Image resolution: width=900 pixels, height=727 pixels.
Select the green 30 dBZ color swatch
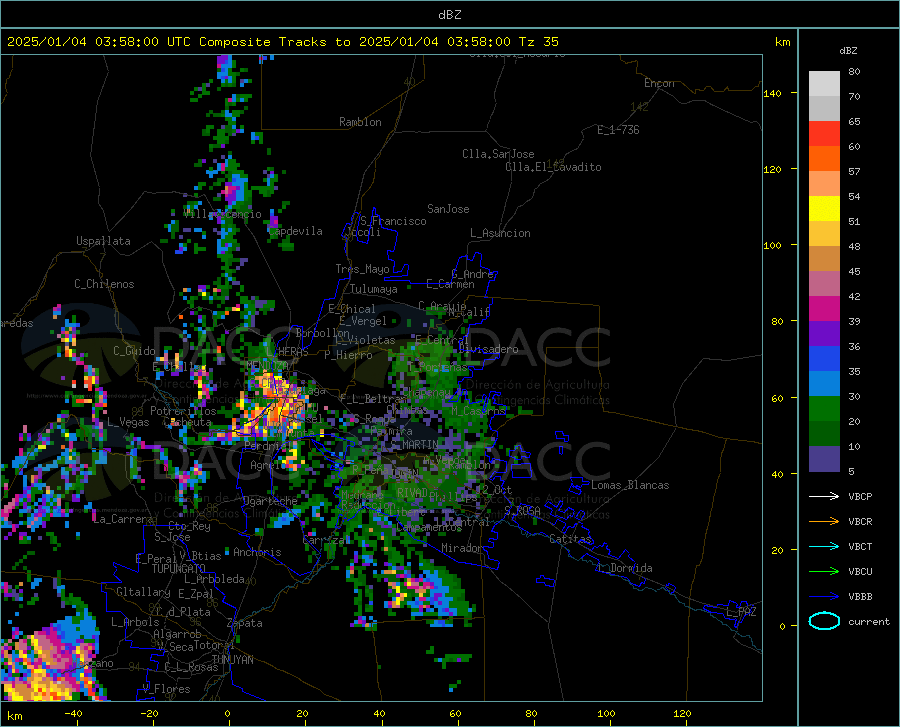click(824, 409)
